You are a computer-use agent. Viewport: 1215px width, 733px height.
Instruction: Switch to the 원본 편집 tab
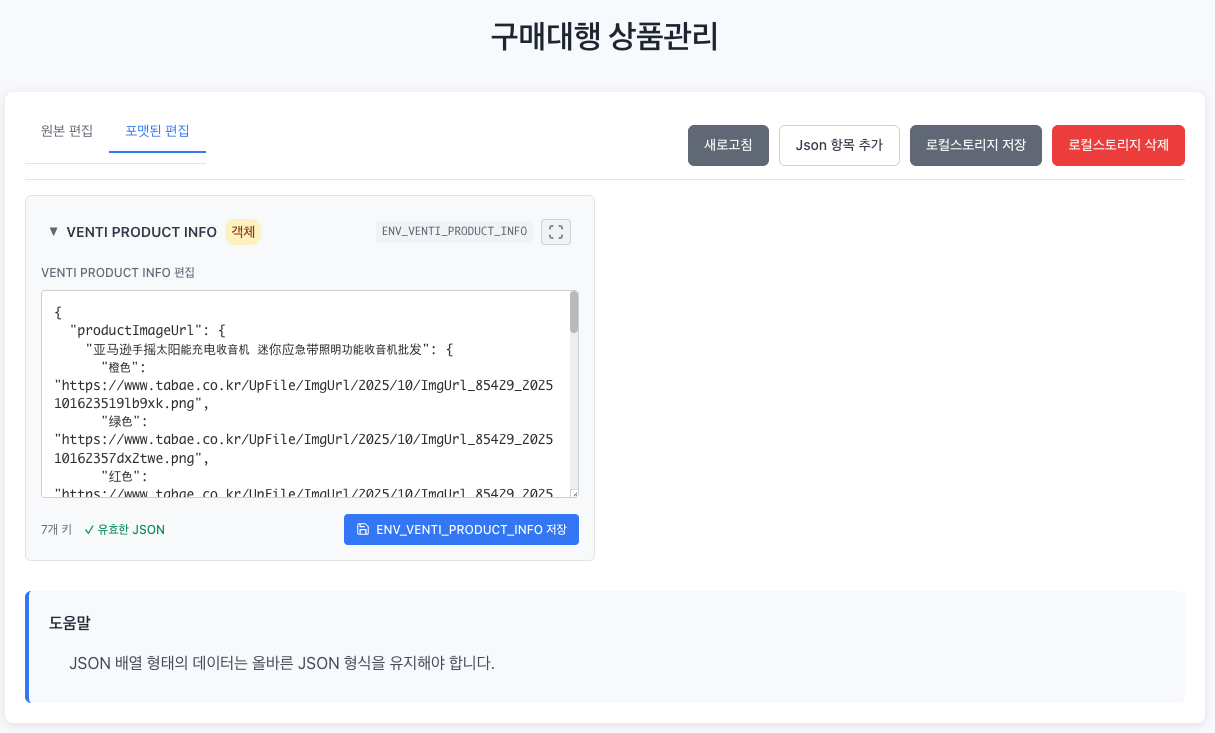67,131
